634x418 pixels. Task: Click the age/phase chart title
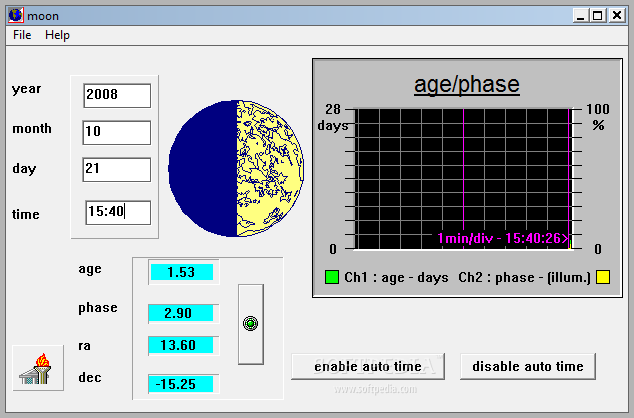(x=467, y=85)
